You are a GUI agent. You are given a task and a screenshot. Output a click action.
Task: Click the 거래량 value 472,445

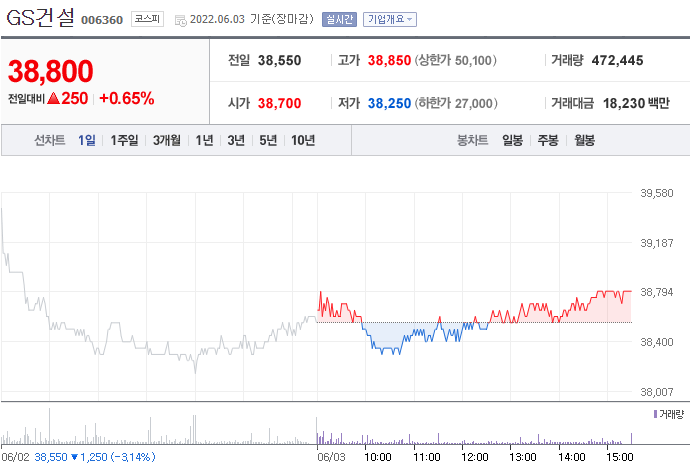tap(617, 60)
